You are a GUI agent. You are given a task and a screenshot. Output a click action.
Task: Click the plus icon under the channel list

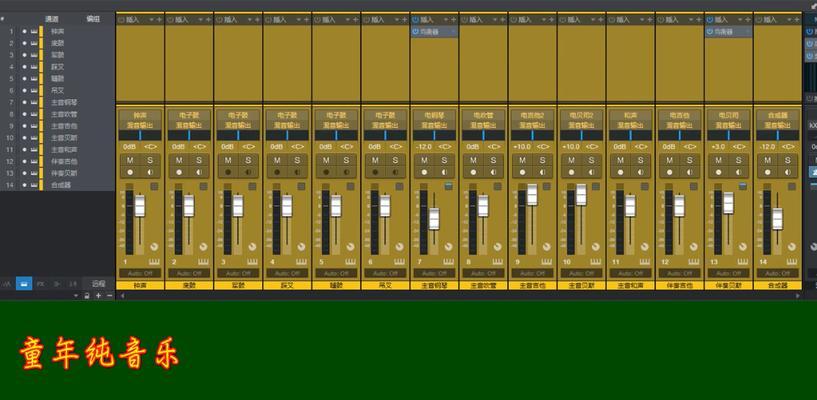[x=98, y=295]
